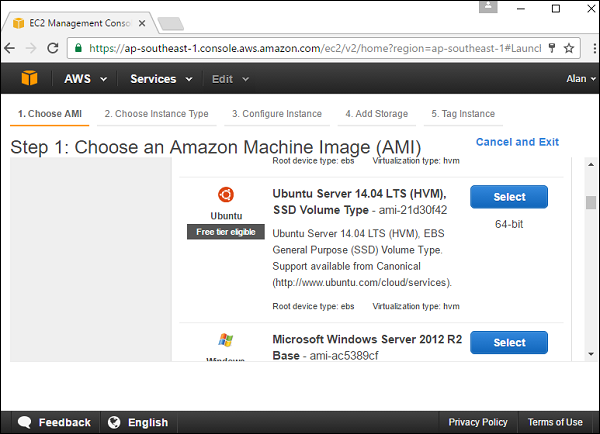Image resolution: width=600 pixels, height=434 pixels.
Task: Expand the Services dropdown menu
Action: pos(160,79)
